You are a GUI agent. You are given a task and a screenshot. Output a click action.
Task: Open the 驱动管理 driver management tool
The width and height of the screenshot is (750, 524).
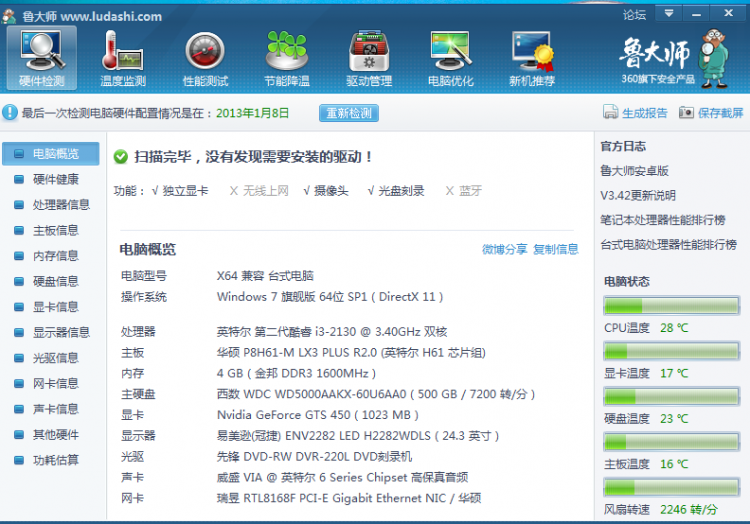point(369,58)
